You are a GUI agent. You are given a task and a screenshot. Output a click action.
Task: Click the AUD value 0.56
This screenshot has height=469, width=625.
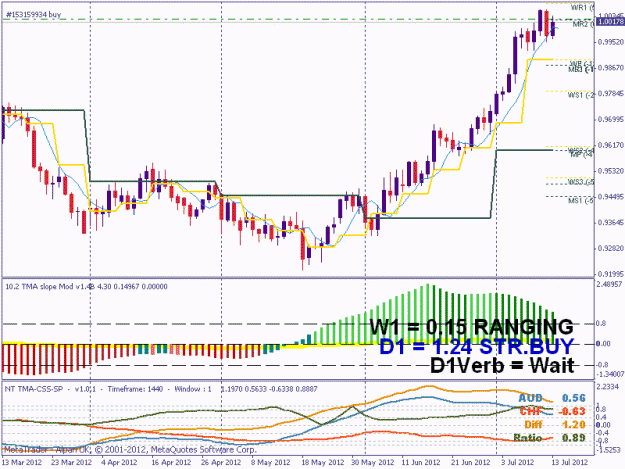point(574,398)
